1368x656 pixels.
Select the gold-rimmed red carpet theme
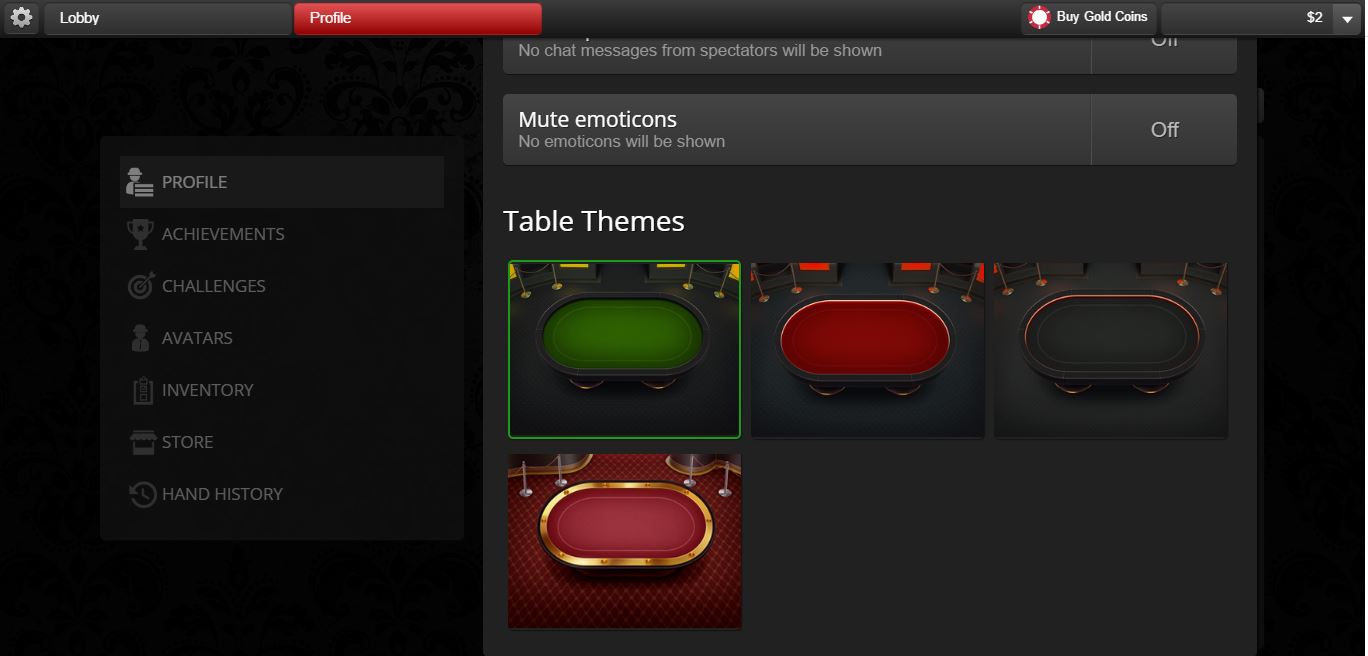coord(624,541)
